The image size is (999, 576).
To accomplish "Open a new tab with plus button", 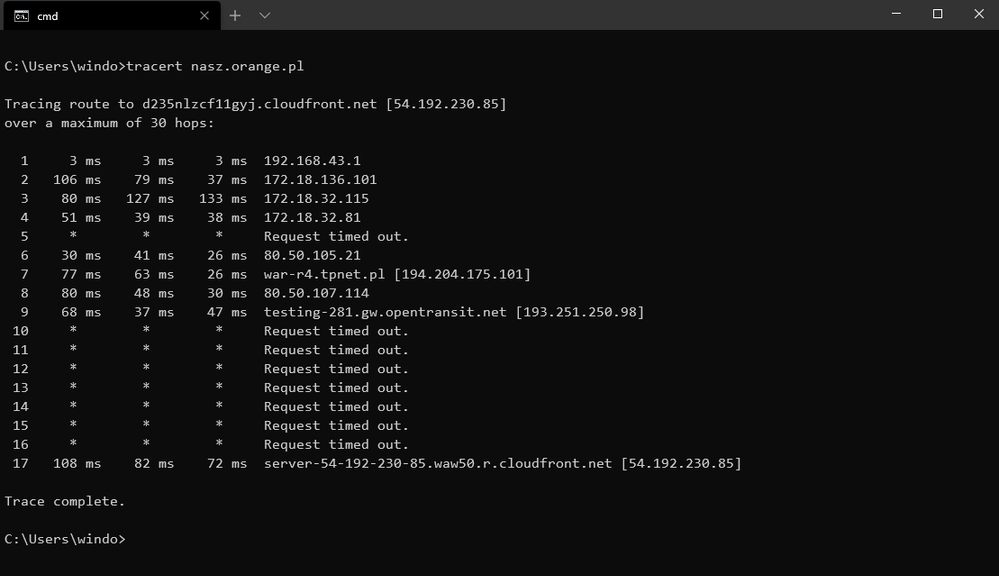I will pyautogui.click(x=235, y=15).
